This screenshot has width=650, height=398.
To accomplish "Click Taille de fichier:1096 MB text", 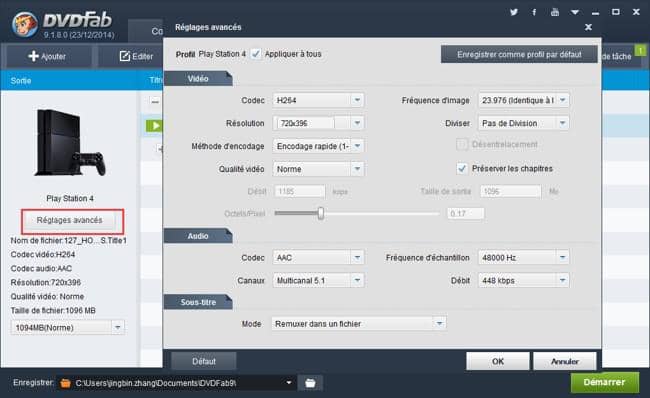I will click(53, 311).
